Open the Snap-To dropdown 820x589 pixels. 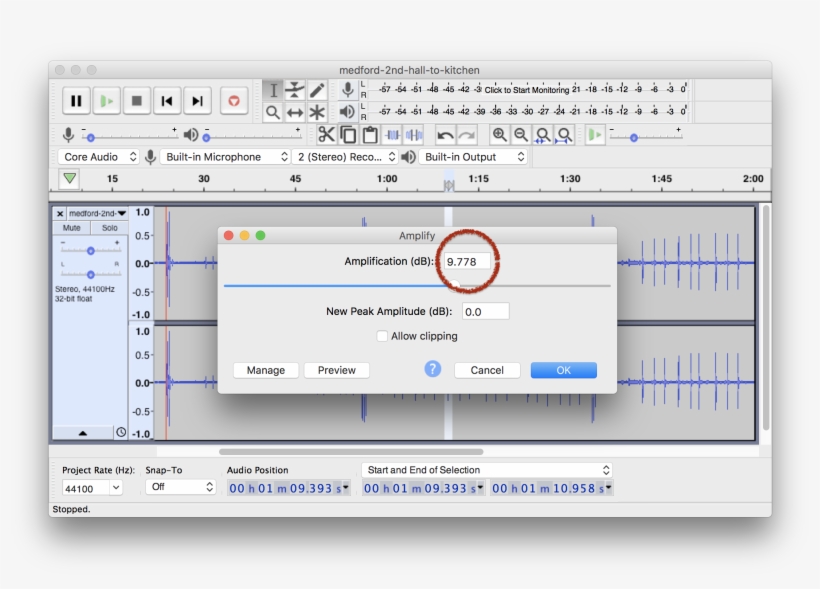tap(180, 488)
